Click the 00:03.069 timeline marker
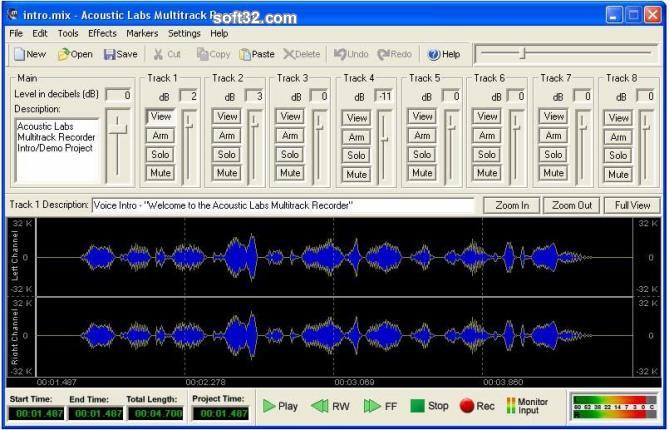This screenshot has width=669, height=430. point(354,382)
